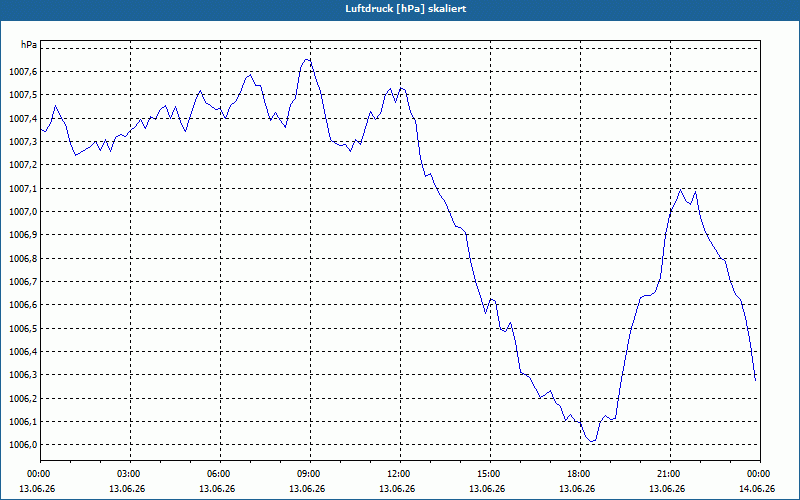Screen dimensions: 800x500
Task: Click the 14.06.26 date label
Action: click(757, 488)
